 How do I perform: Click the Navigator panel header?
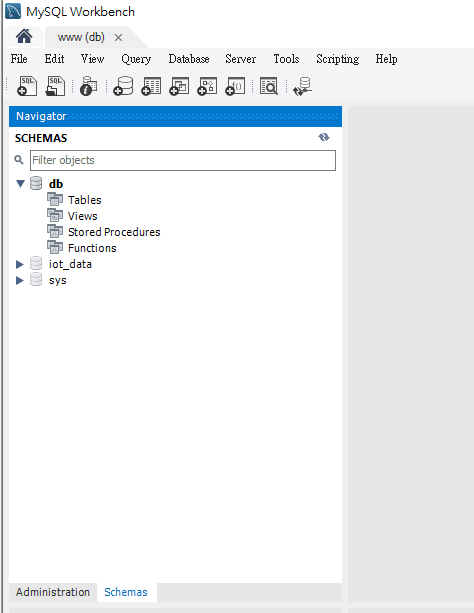(175, 116)
